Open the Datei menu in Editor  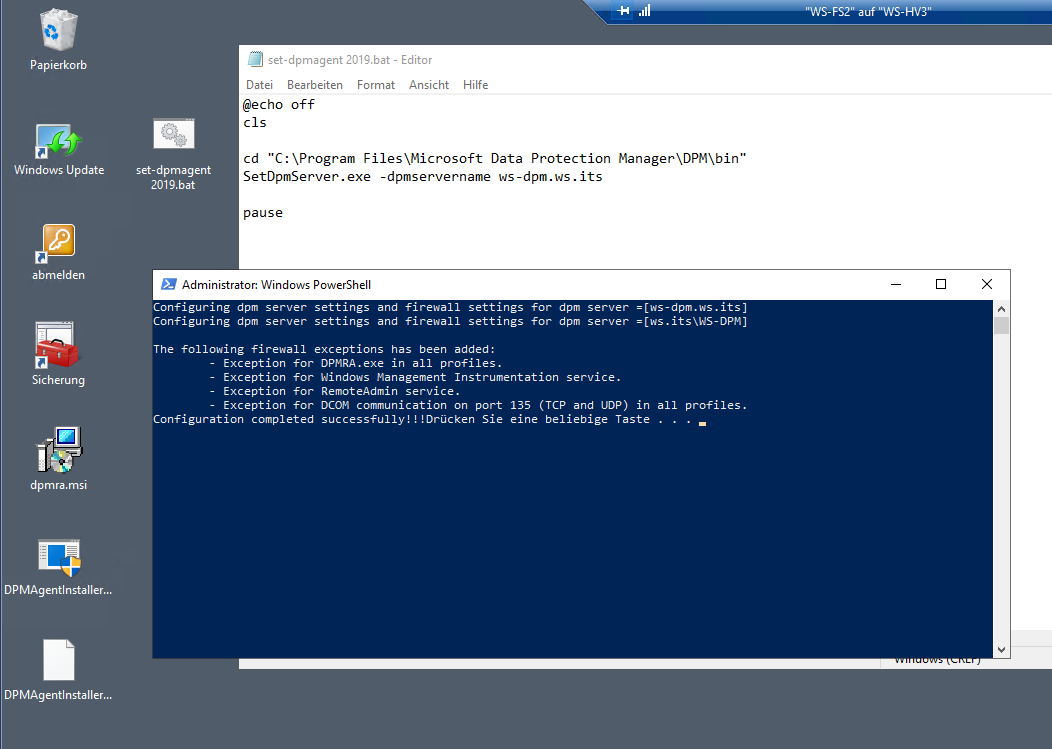coord(259,85)
